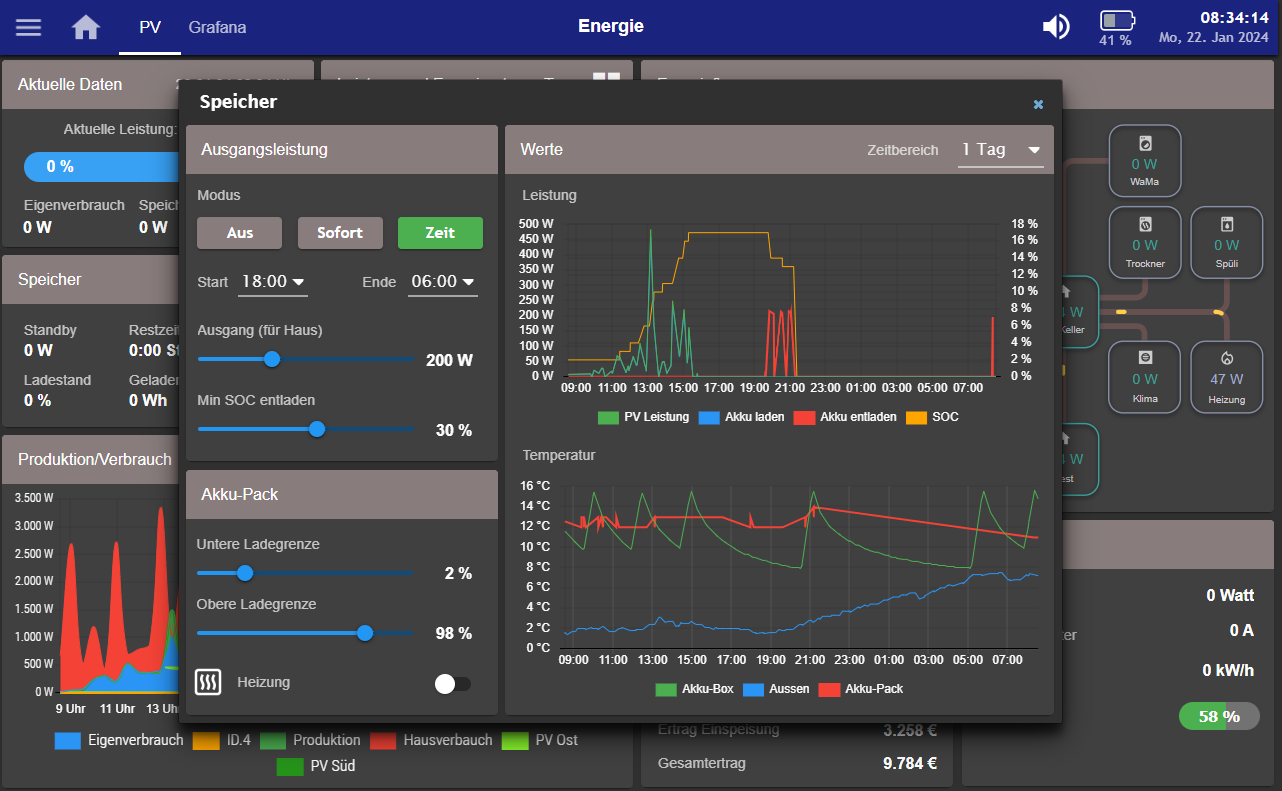
Task: Open the Zeitbereich dropdown
Action: [1000, 150]
